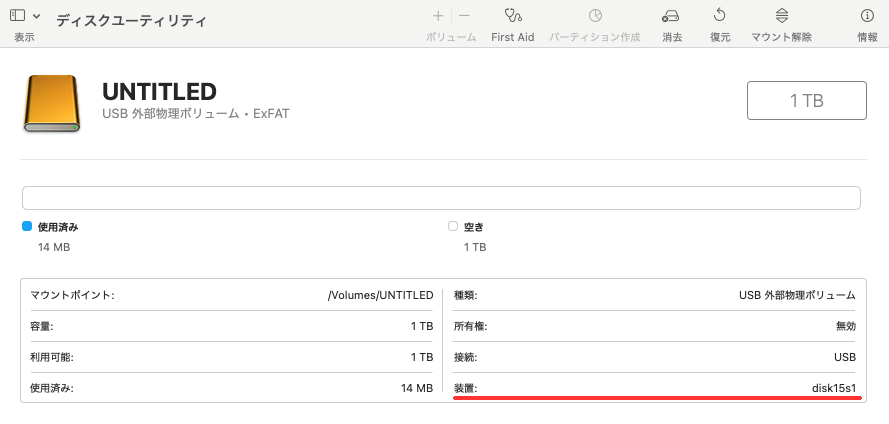The width and height of the screenshot is (889, 424).
Task: Click the blue 使用済み legend swatch
Action: pos(27,227)
